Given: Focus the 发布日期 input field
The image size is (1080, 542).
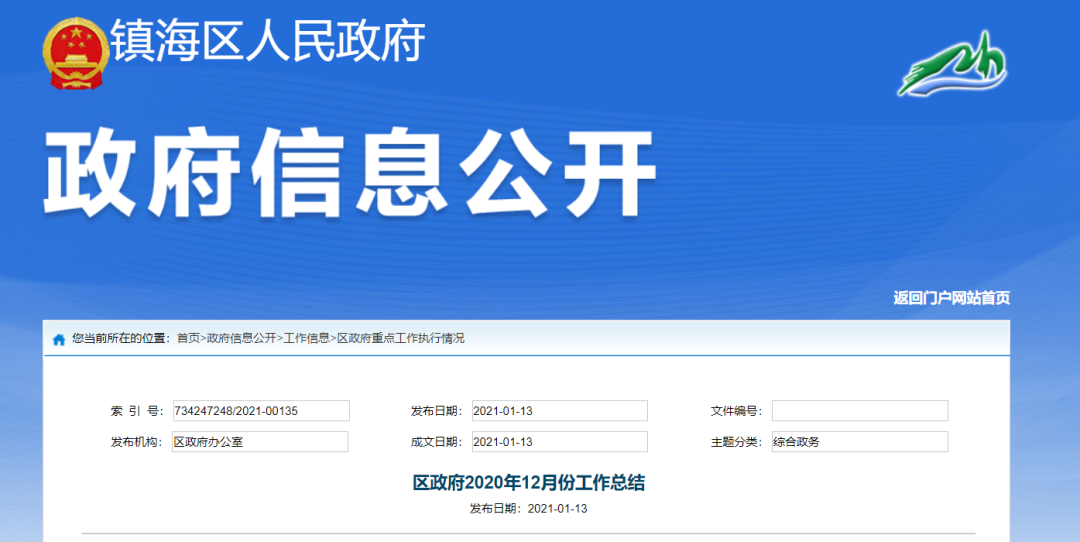Looking at the screenshot, I should [x=559, y=411].
